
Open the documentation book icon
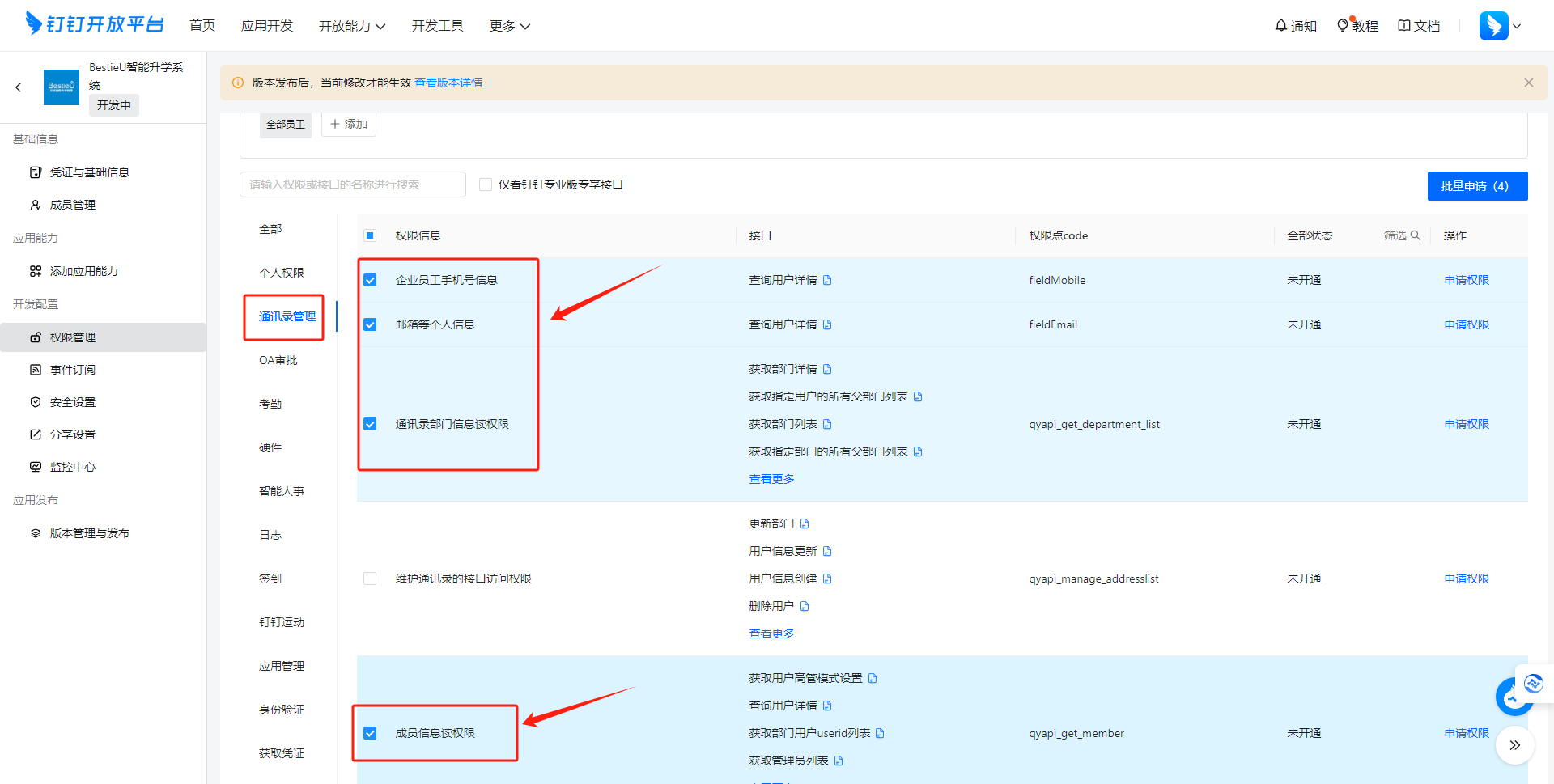pos(1404,26)
